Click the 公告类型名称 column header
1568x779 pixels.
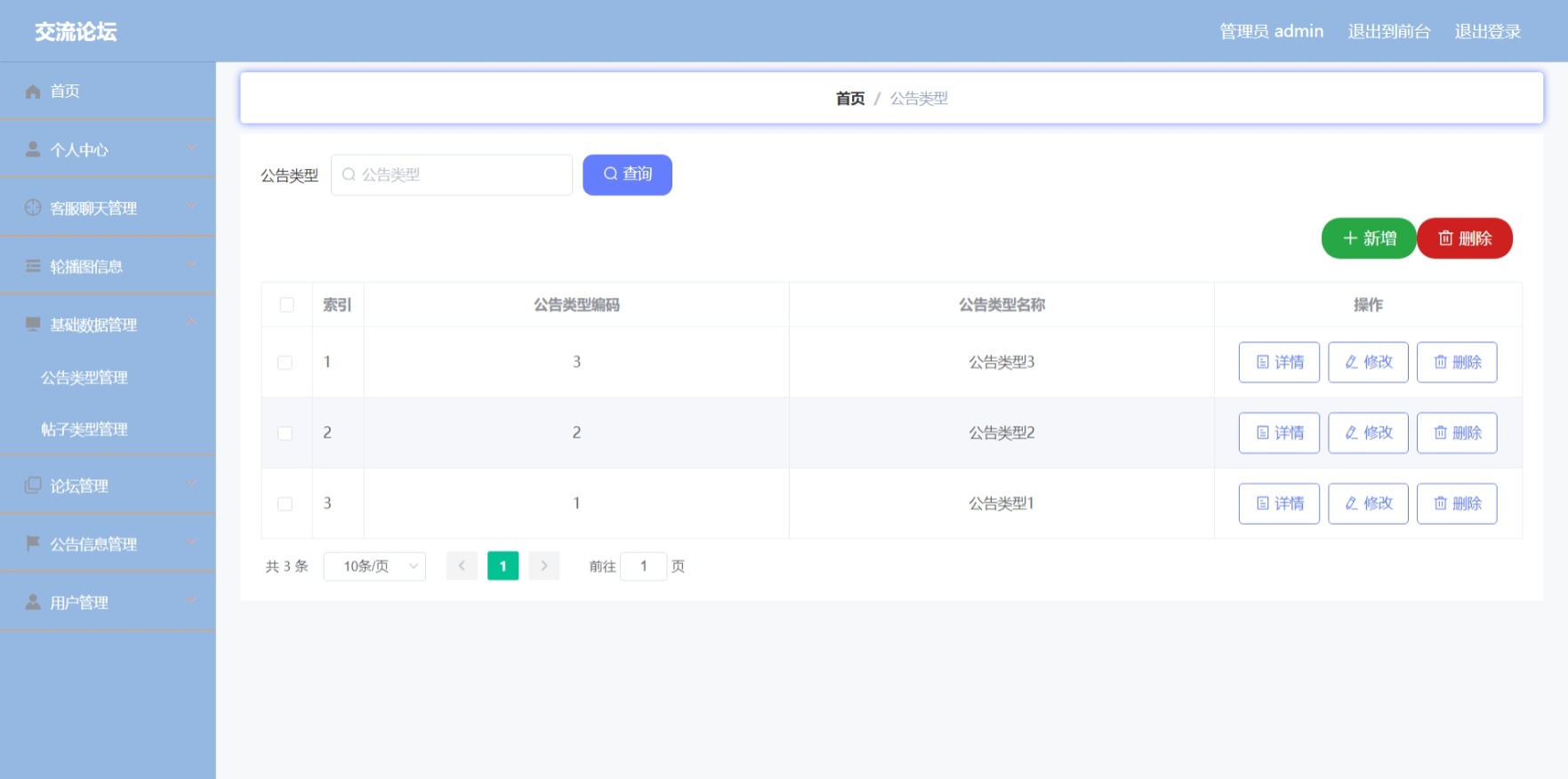(1001, 305)
